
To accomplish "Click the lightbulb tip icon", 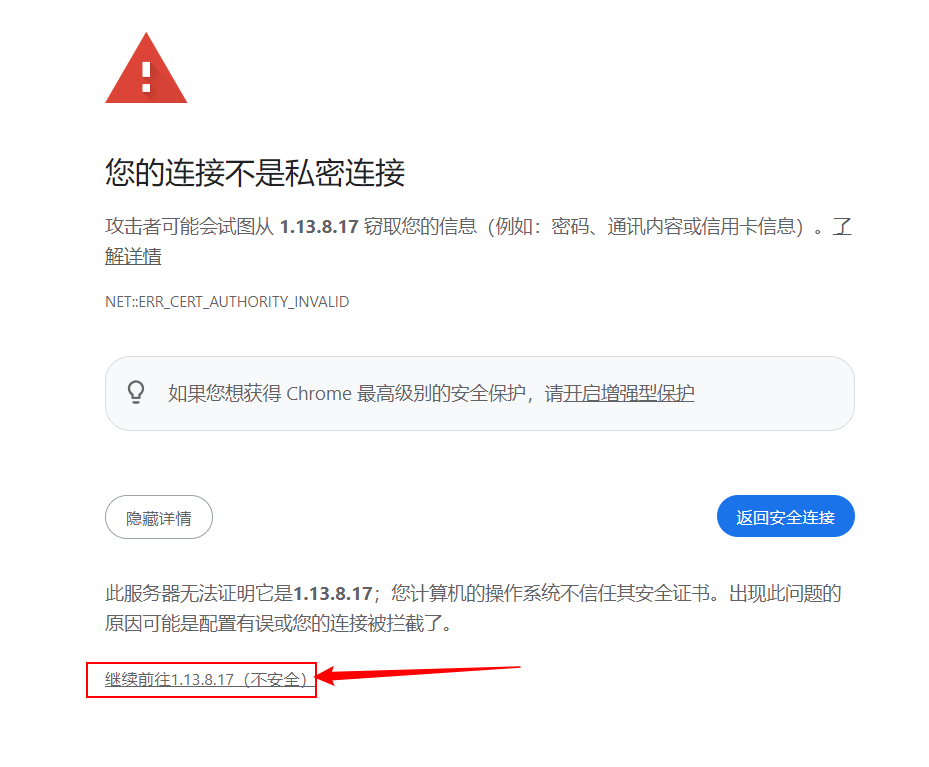I will pyautogui.click(x=136, y=392).
